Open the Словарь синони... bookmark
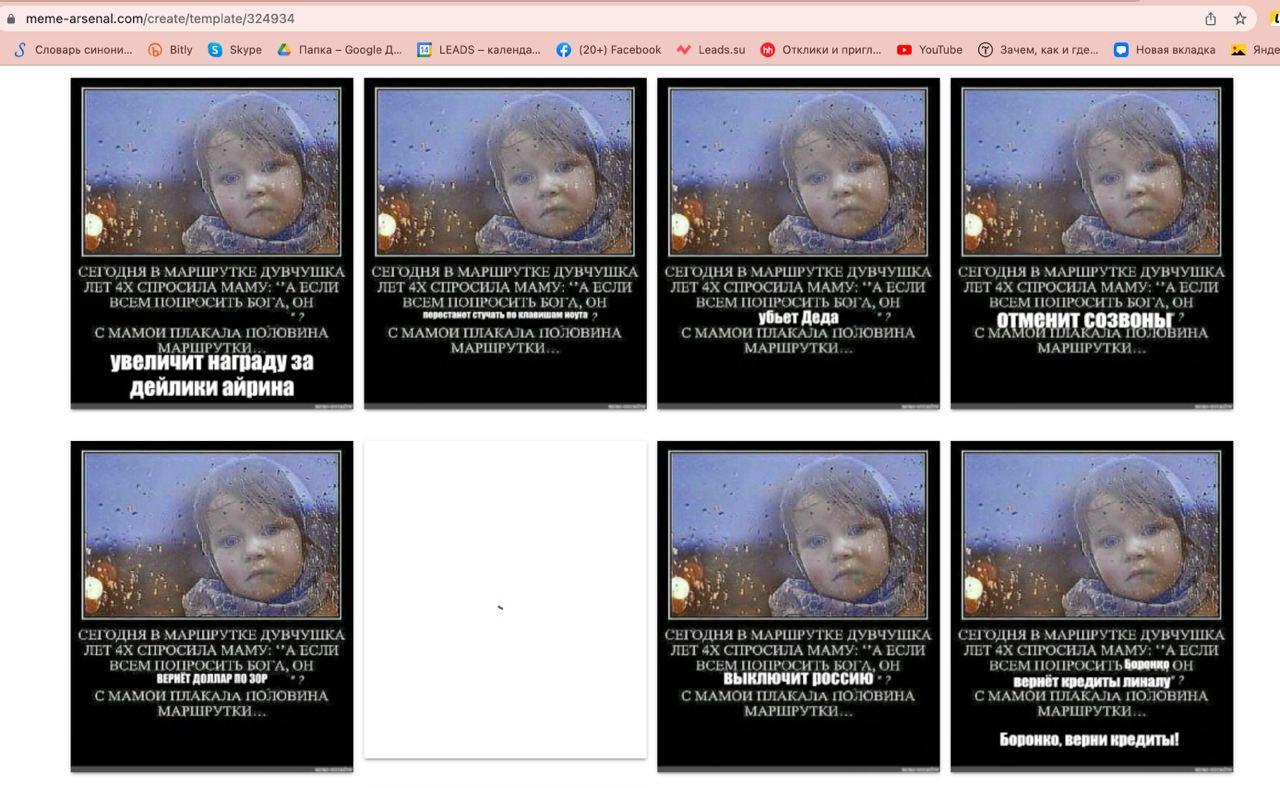The image size is (1280, 788). pyautogui.click(x=72, y=50)
